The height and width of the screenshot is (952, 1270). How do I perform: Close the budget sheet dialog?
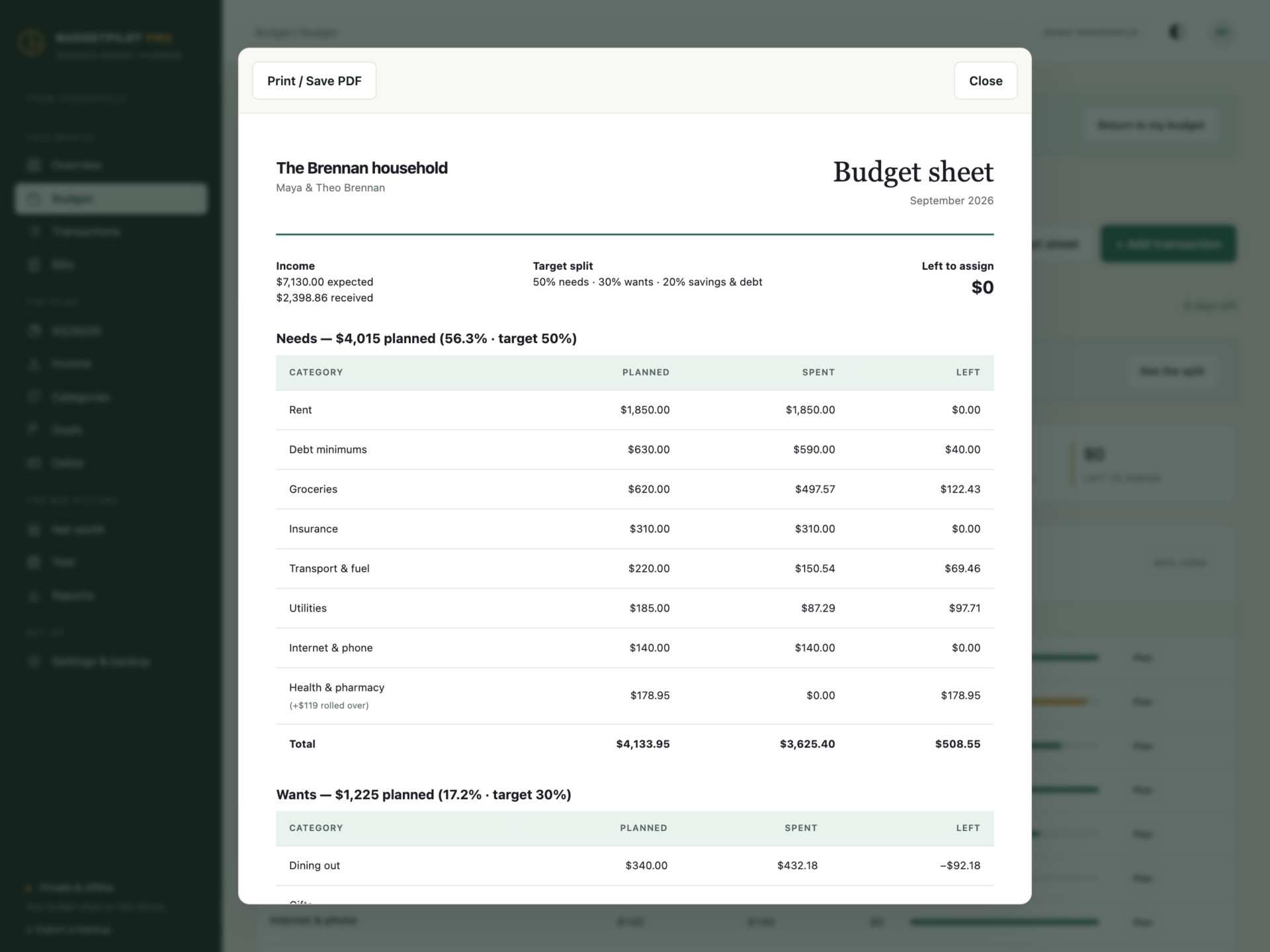tap(986, 81)
